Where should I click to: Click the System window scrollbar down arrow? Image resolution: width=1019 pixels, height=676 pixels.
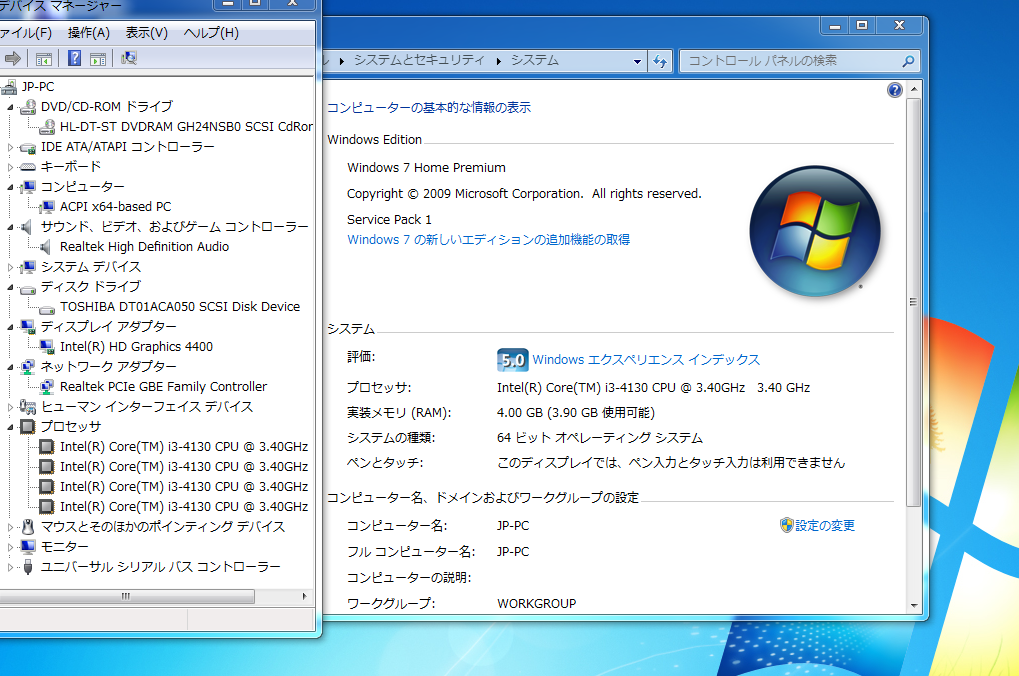pos(911,605)
